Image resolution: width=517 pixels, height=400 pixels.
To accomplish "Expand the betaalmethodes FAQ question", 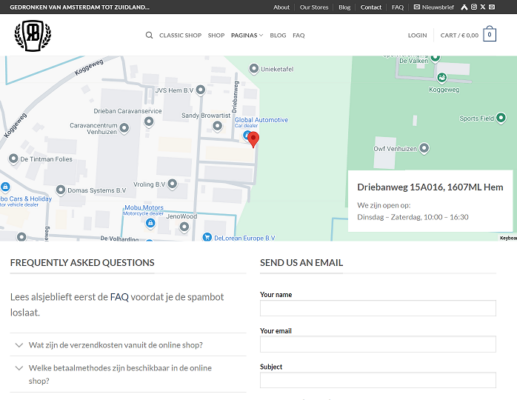I will point(128,374).
